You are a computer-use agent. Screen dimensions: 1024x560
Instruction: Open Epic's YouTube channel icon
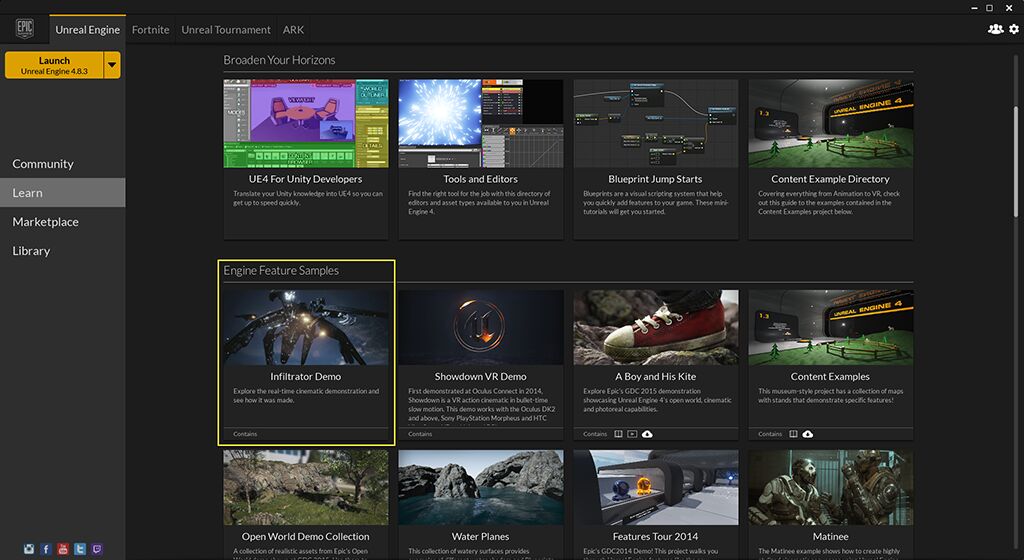point(63,549)
